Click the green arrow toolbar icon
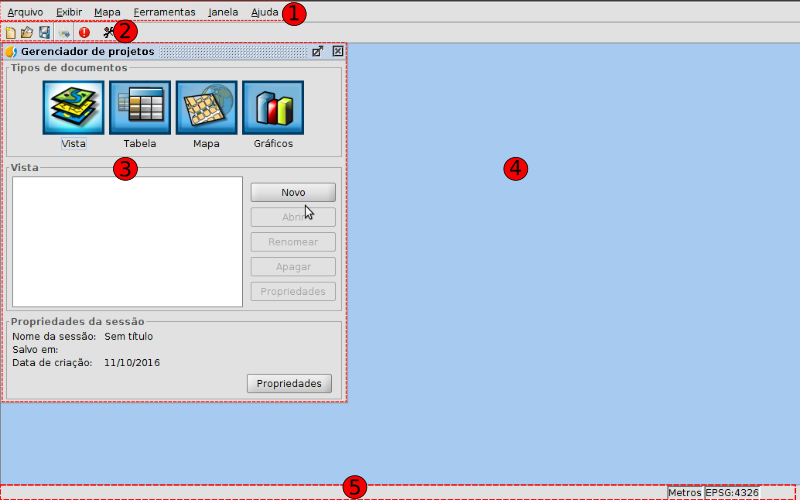 point(64,32)
